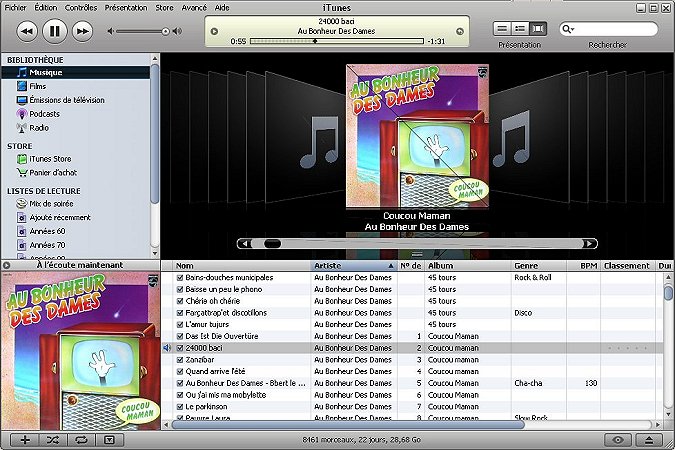Image resolution: width=675 pixels, height=450 pixels.
Task: Adjust the volume slider knob
Action: click(x=165, y=31)
